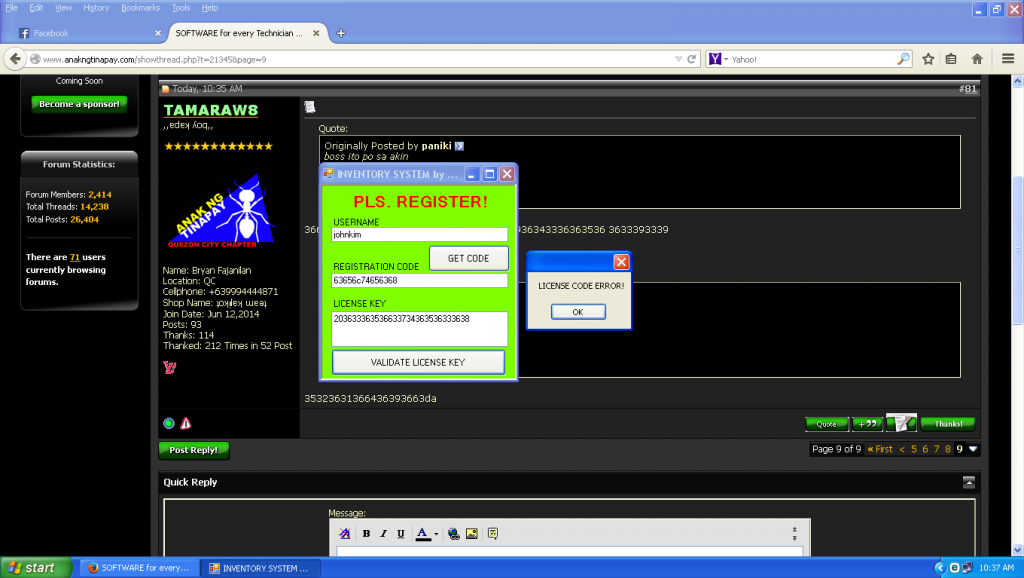Open the Help menu
Screen dimensions: 1024x578
(210, 8)
